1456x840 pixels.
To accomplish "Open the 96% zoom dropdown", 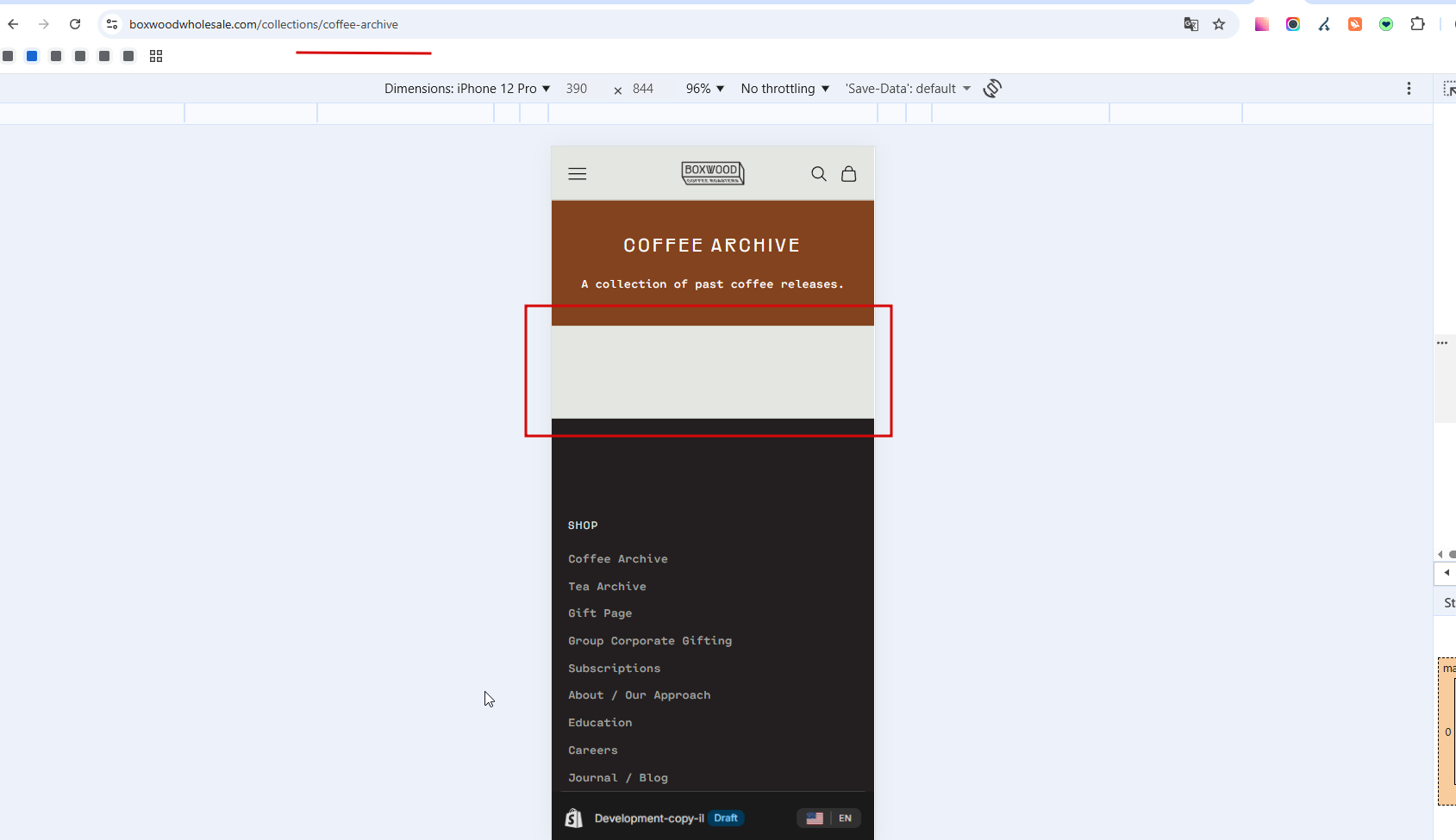I will (x=705, y=89).
